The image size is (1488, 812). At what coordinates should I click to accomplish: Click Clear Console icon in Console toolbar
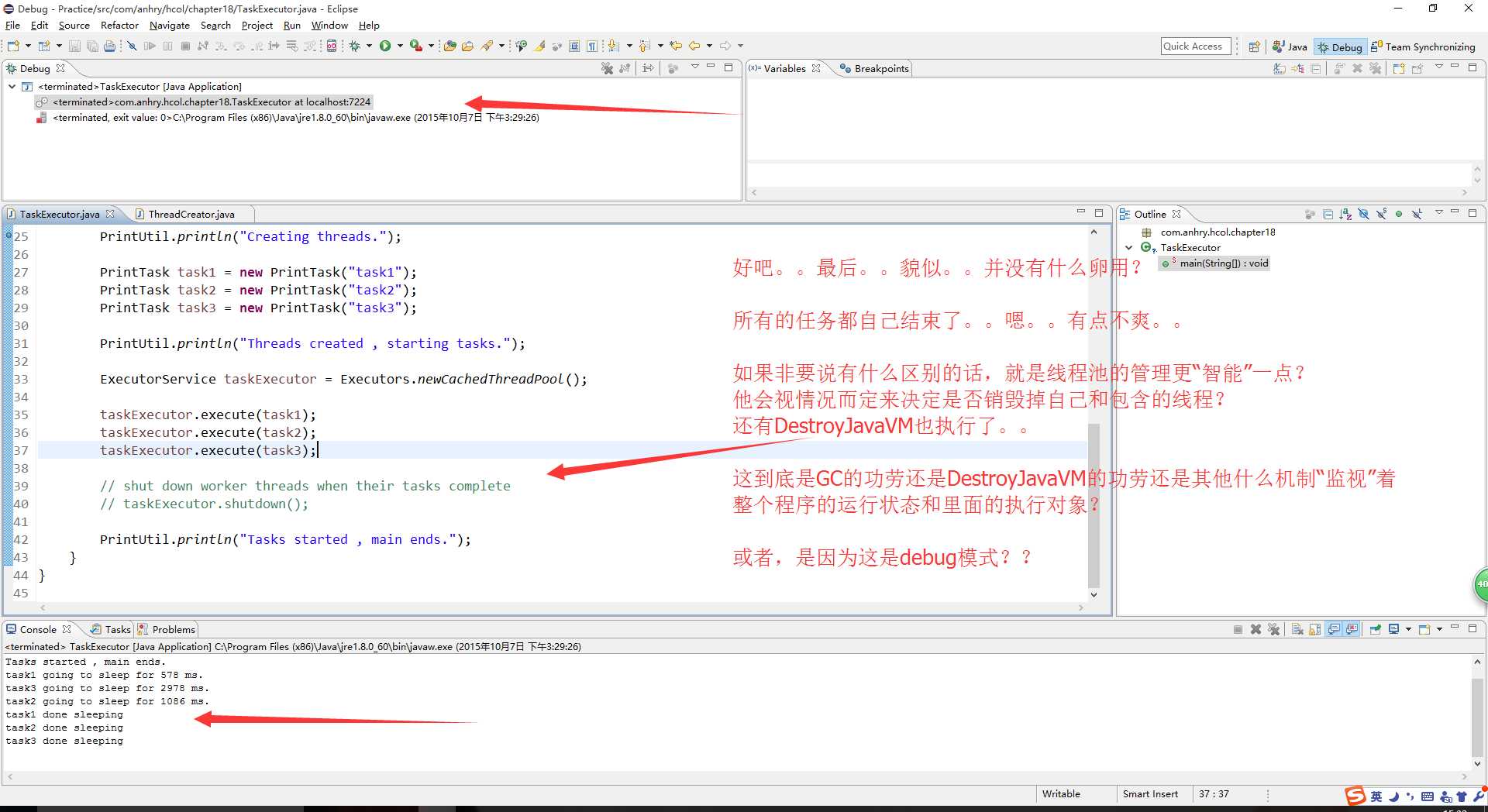pyautogui.click(x=1297, y=629)
